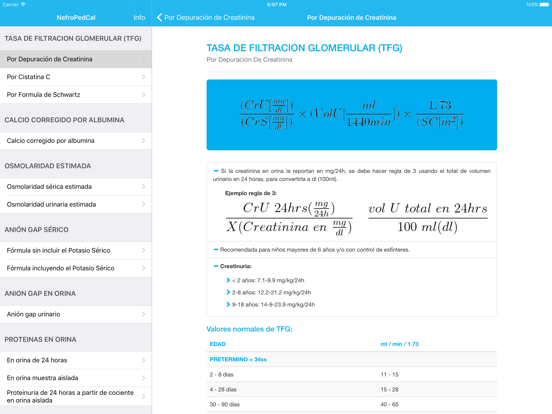Screen dimensions: 552x414
Task: Check the battery indicator in status bar
Action: pyautogui.click(x=544, y=5)
